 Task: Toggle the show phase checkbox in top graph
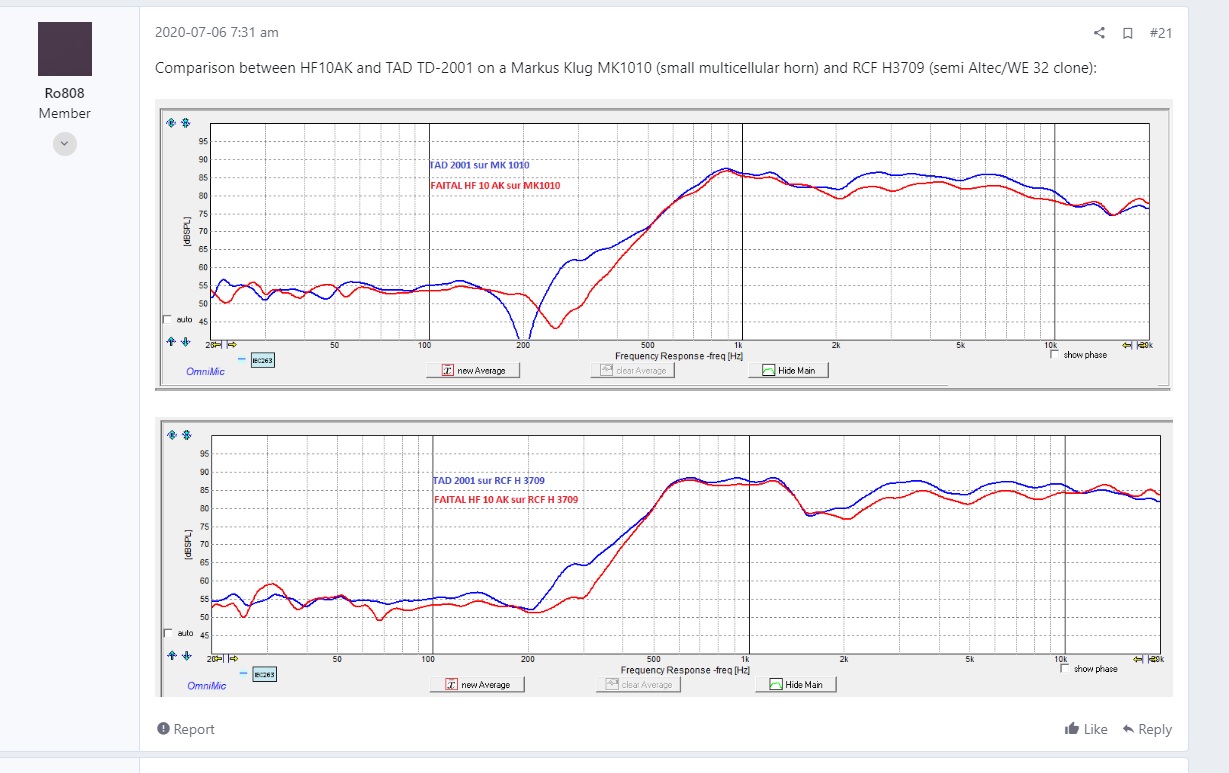click(x=1054, y=354)
